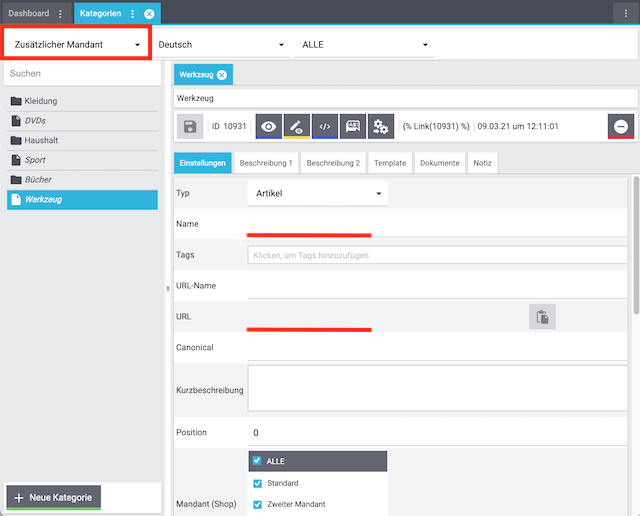Screen dimensions: 640x516
Task: Click the gears settings icon
Action: (380, 126)
